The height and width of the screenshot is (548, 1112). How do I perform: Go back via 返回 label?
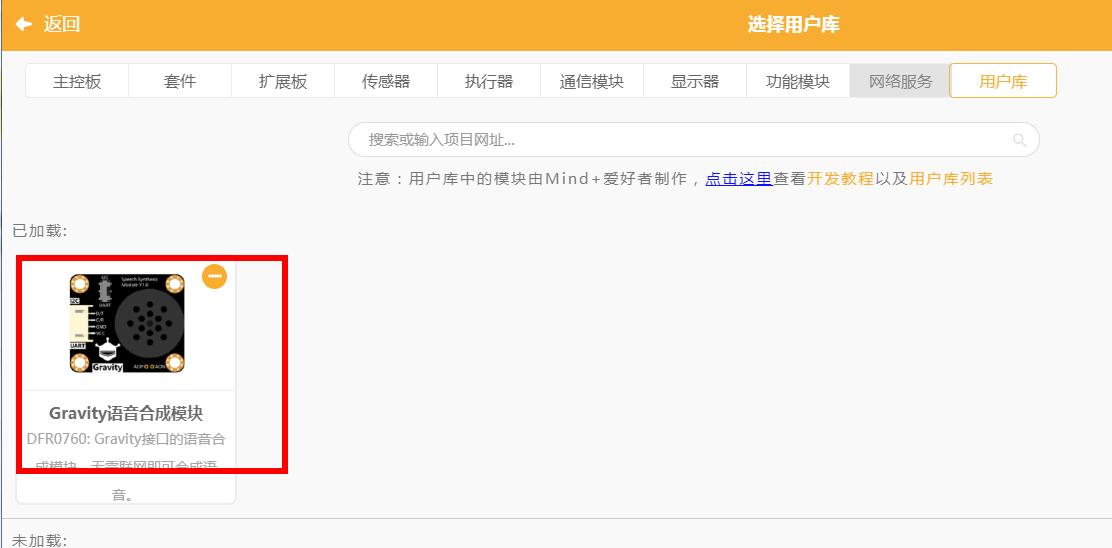tap(62, 24)
